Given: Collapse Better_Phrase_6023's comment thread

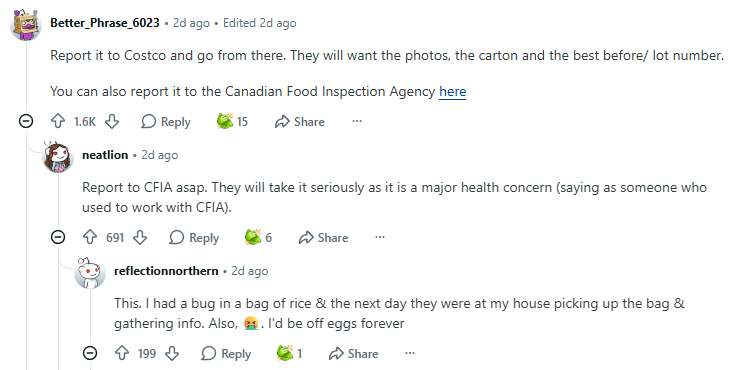Looking at the screenshot, I should (x=26, y=121).
